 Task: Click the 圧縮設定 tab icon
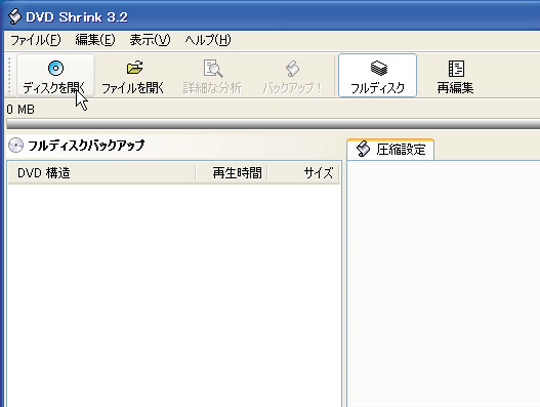click(363, 149)
